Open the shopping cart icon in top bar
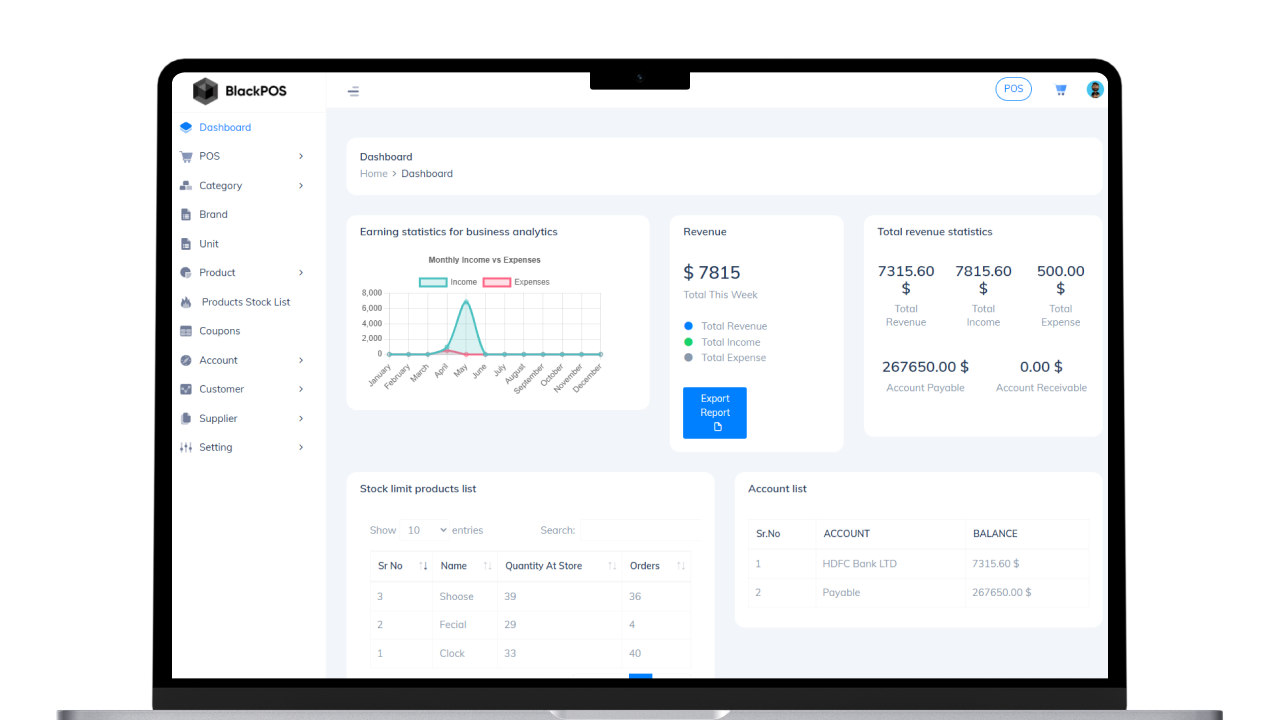This screenshot has width=1280, height=720. coord(1060,89)
